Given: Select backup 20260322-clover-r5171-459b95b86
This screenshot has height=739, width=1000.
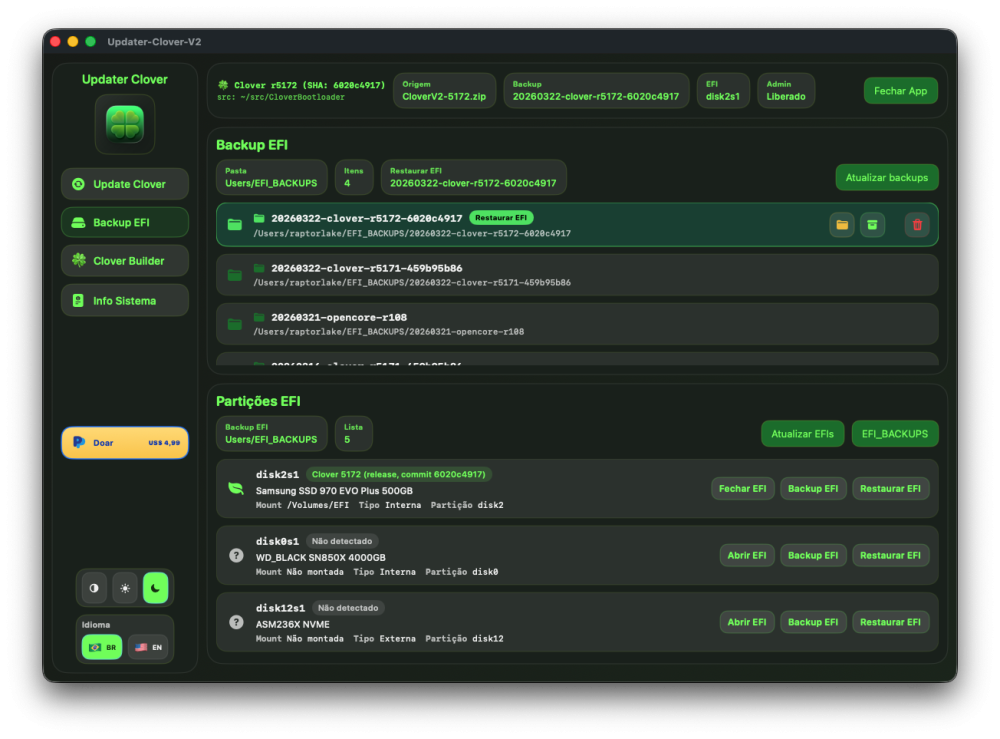Looking at the screenshot, I should pos(577,275).
